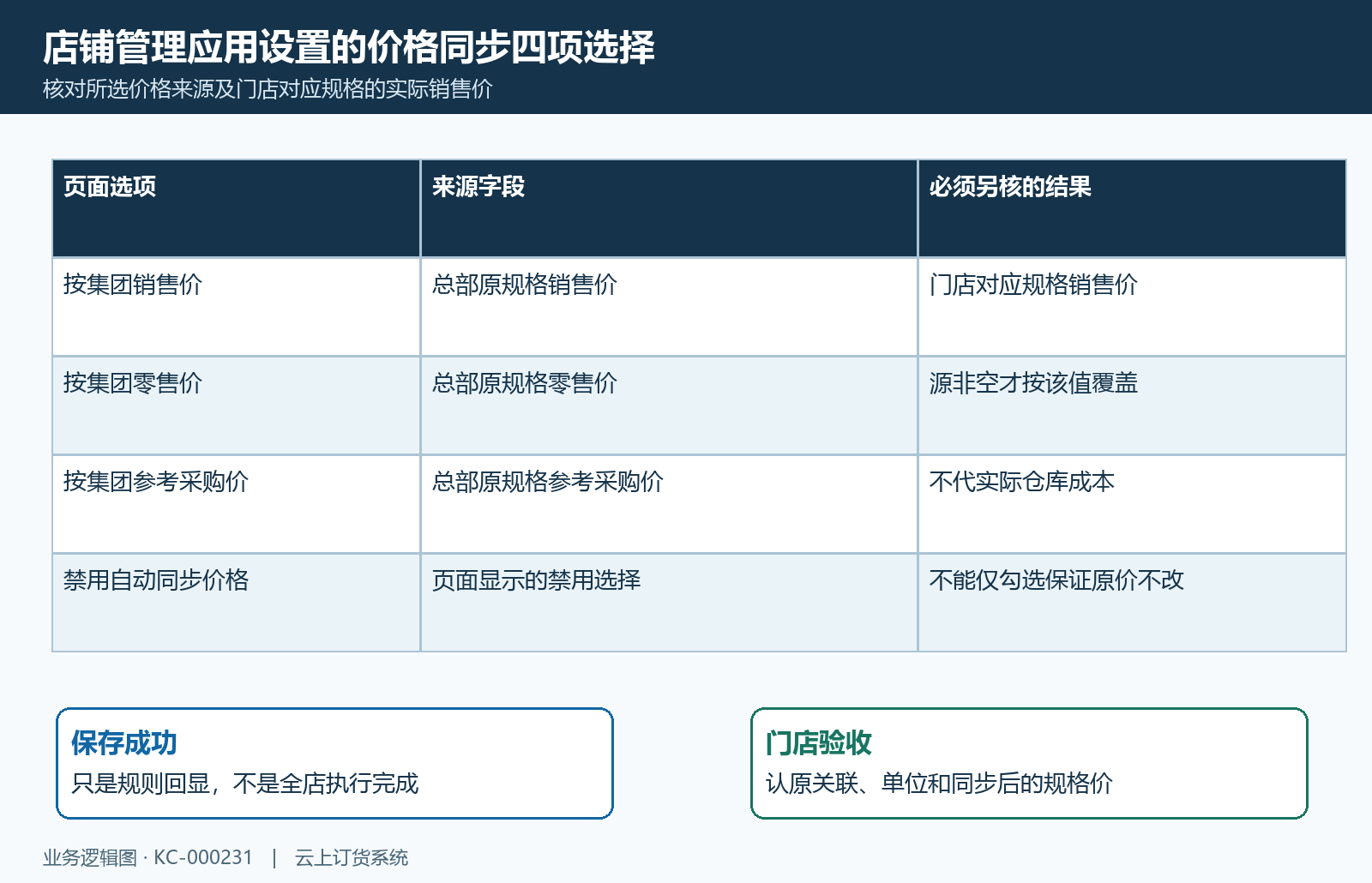Click the title 店铺管理应用设置的价格同步四项选择
The height and width of the screenshot is (883, 1372).
tap(349, 47)
